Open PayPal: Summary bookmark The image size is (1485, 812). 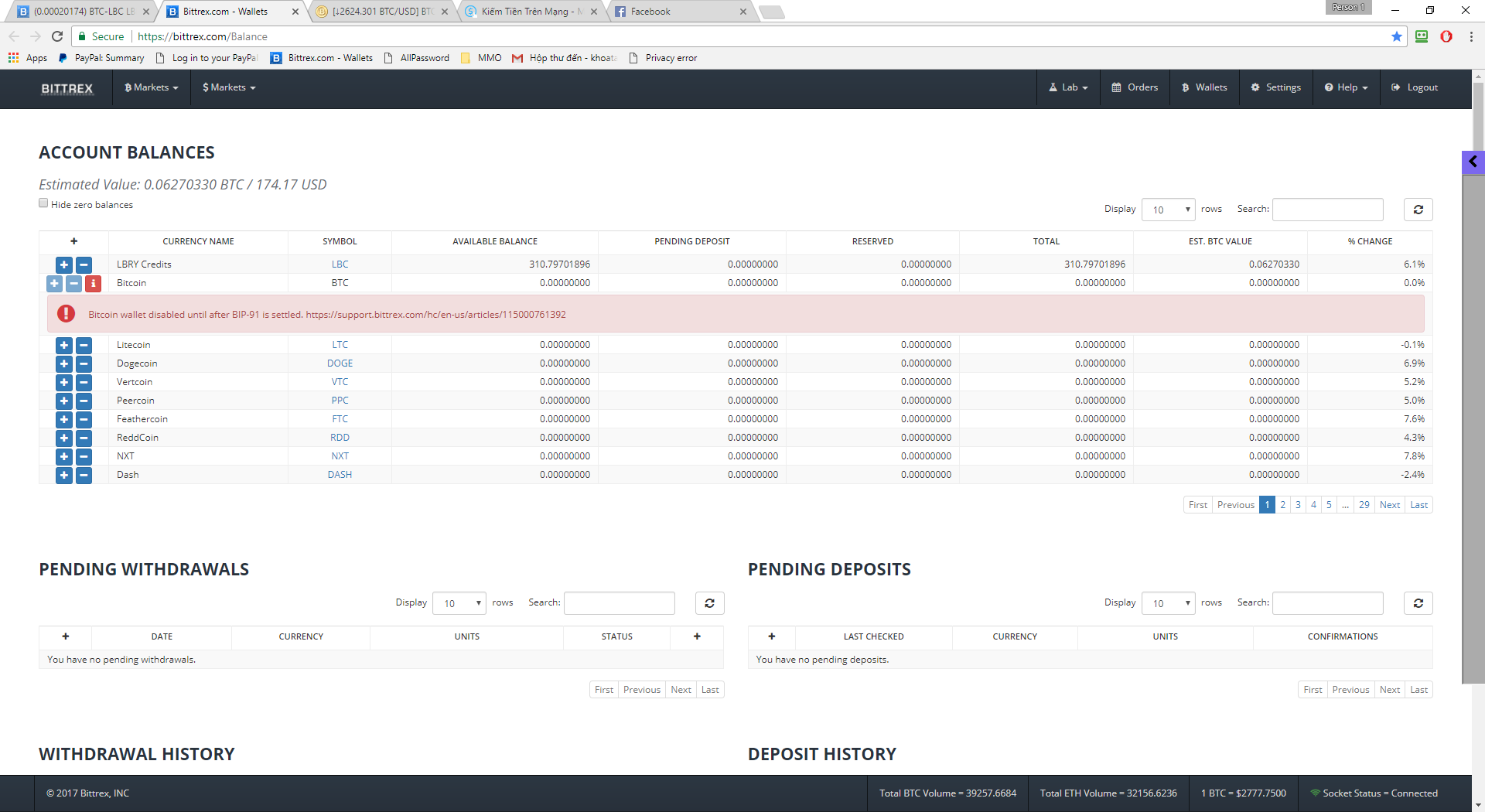point(101,58)
